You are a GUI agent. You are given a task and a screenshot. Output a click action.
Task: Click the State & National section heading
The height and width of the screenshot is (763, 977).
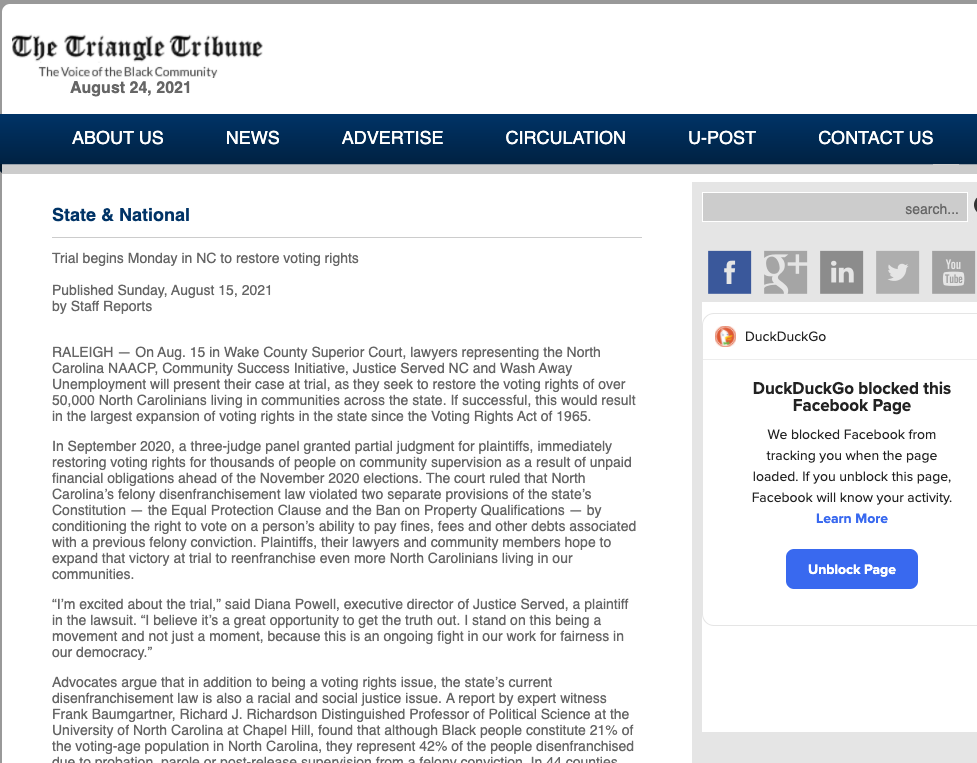point(121,215)
